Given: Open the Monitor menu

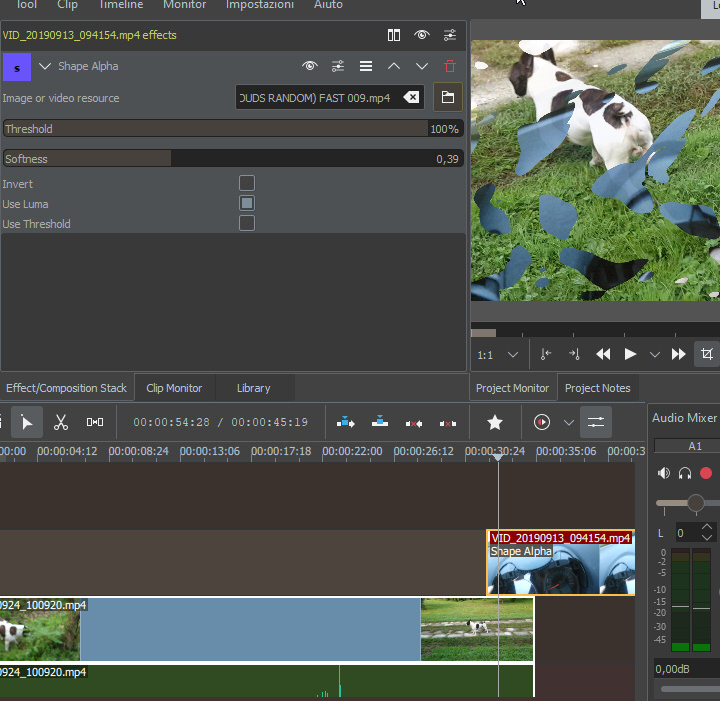Looking at the screenshot, I should [185, 5].
